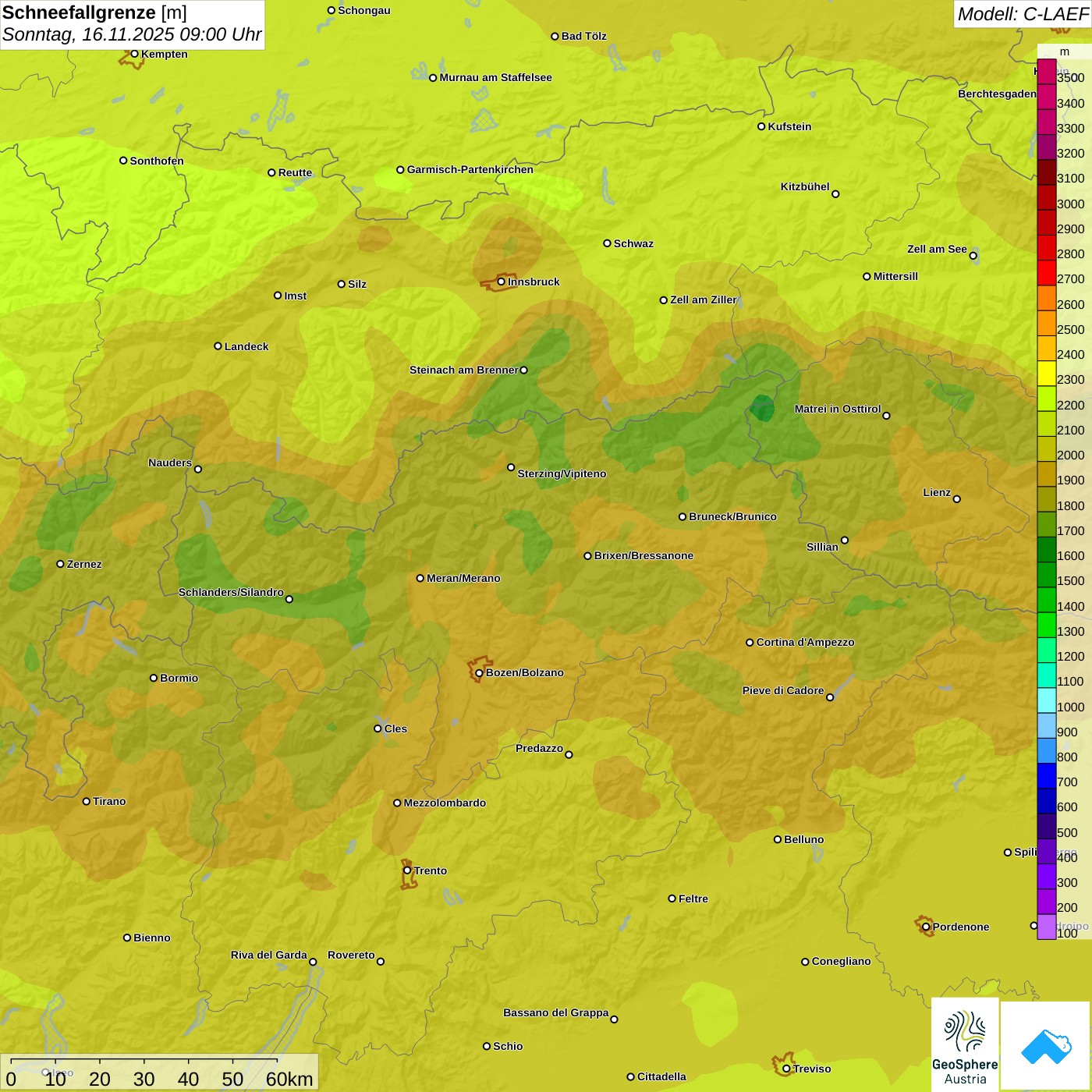The width and height of the screenshot is (1092, 1092).
Task: Click the Feltre location marker
Action: pos(672,899)
